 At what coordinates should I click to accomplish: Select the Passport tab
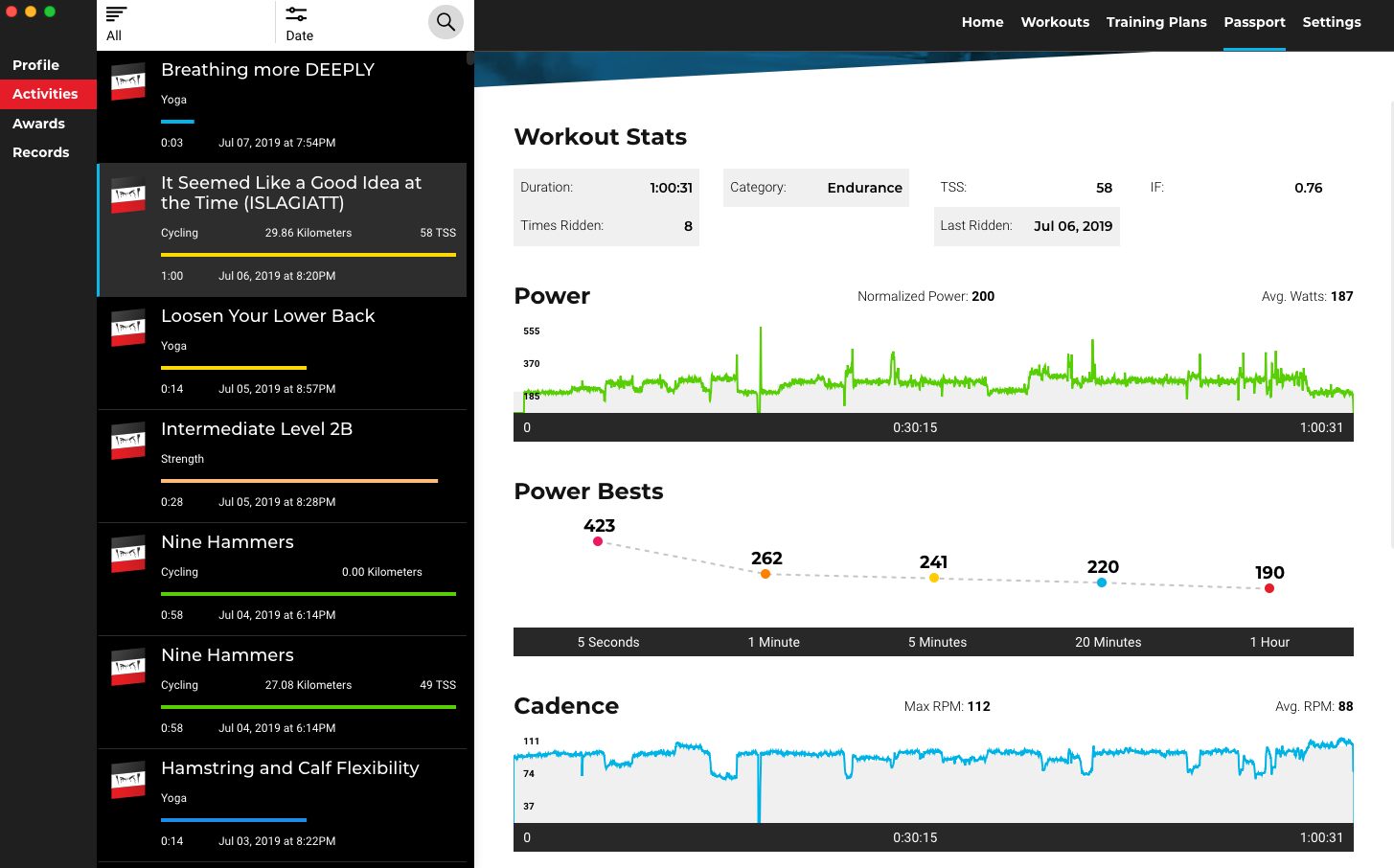click(x=1254, y=22)
